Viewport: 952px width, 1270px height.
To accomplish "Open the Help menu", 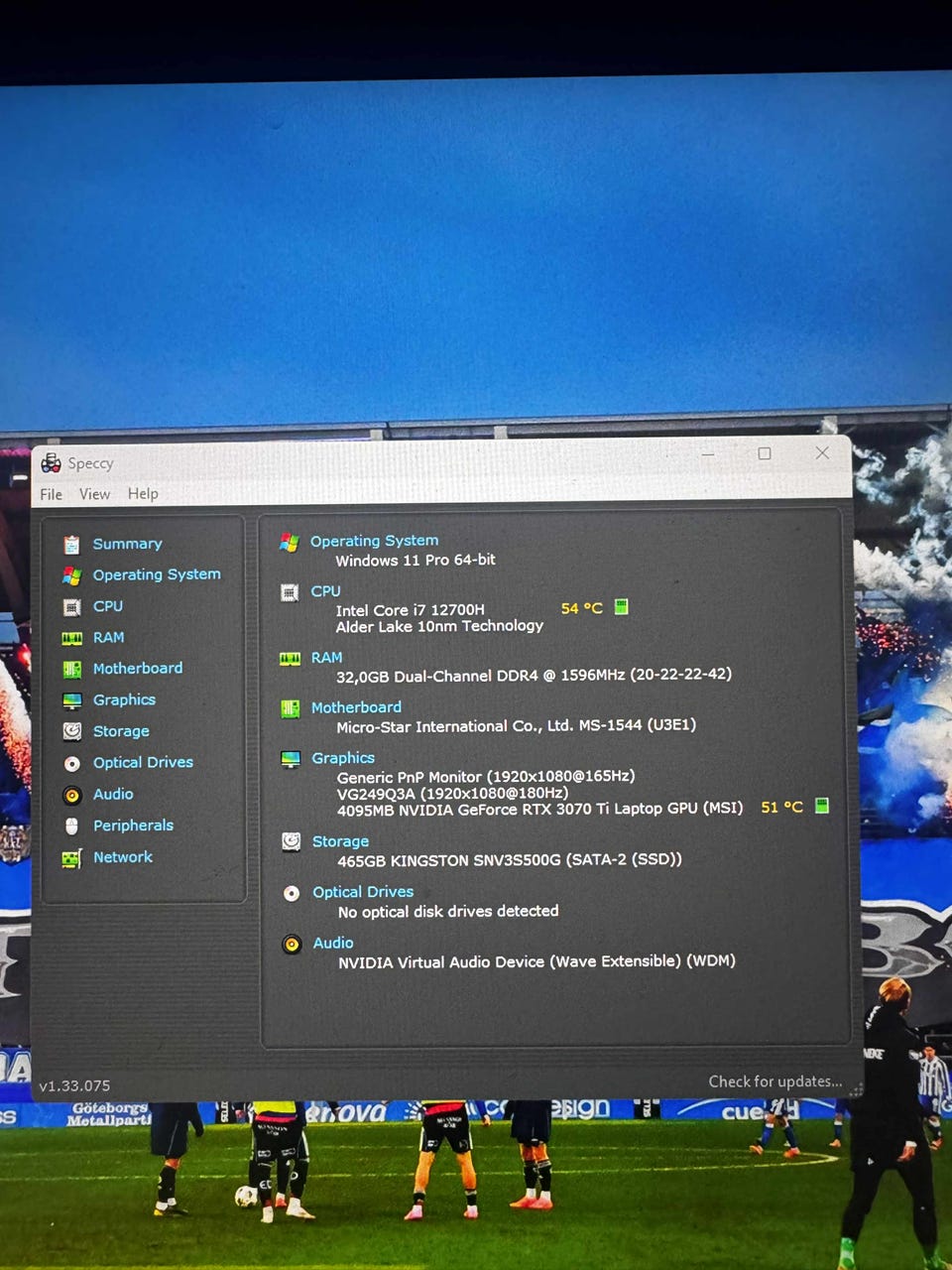I will click(143, 493).
